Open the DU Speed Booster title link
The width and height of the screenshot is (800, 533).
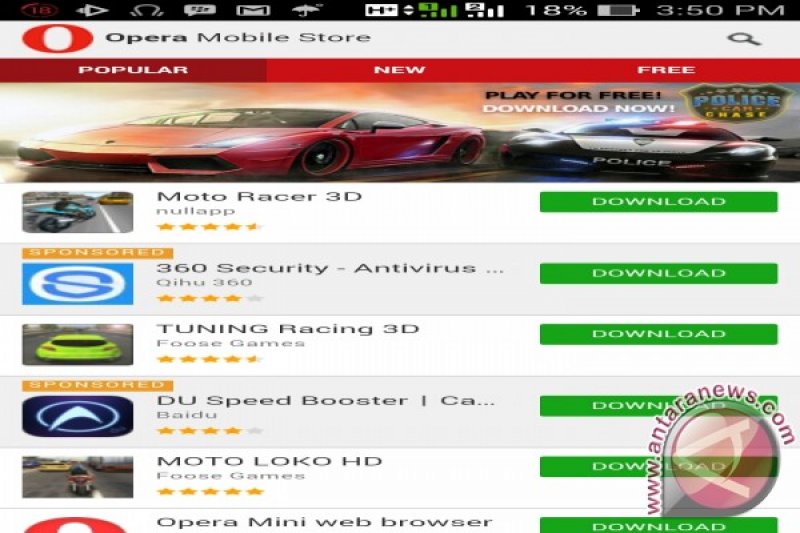326,401
